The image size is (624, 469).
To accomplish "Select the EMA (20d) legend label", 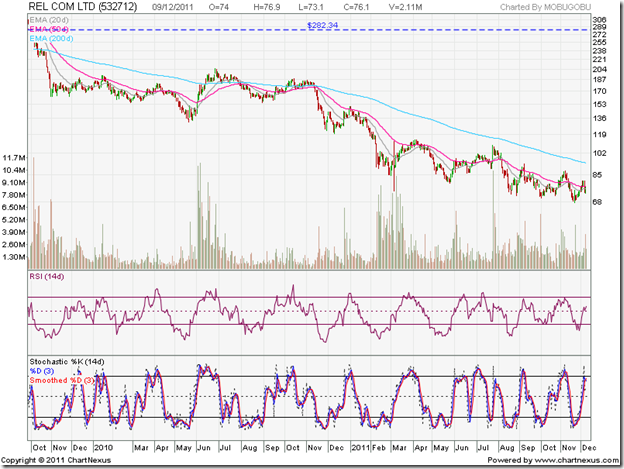I will click(x=51, y=21).
